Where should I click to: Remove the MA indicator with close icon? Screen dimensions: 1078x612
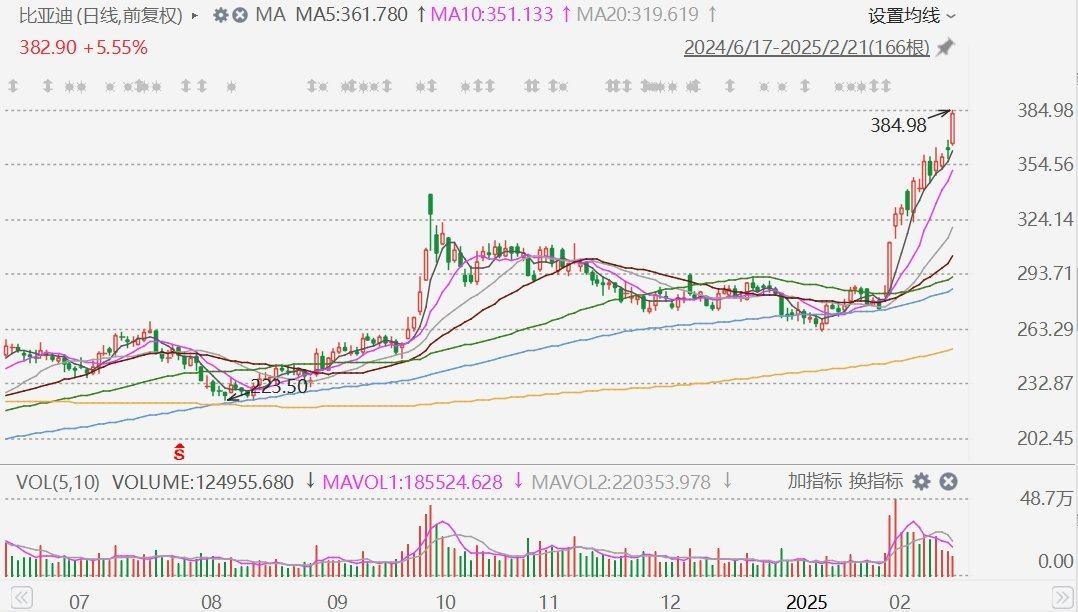pyautogui.click(x=240, y=15)
